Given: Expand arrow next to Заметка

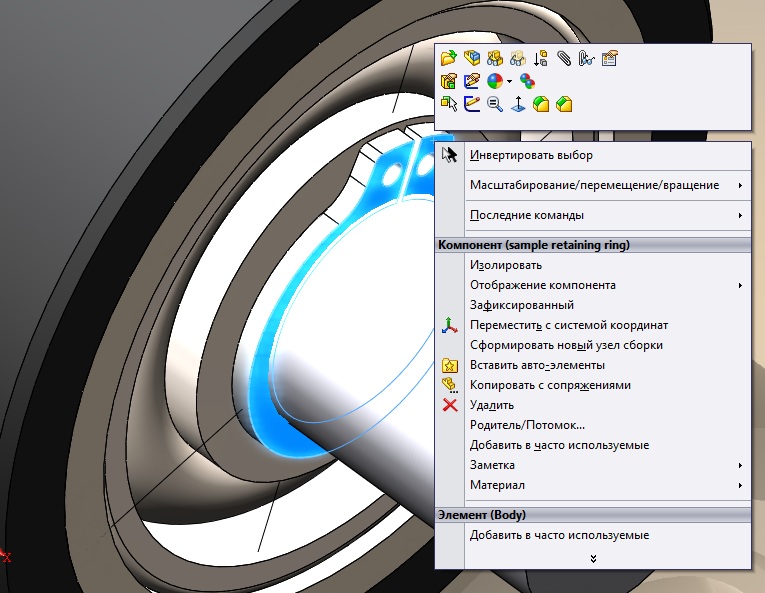Looking at the screenshot, I should pyautogui.click(x=740, y=465).
